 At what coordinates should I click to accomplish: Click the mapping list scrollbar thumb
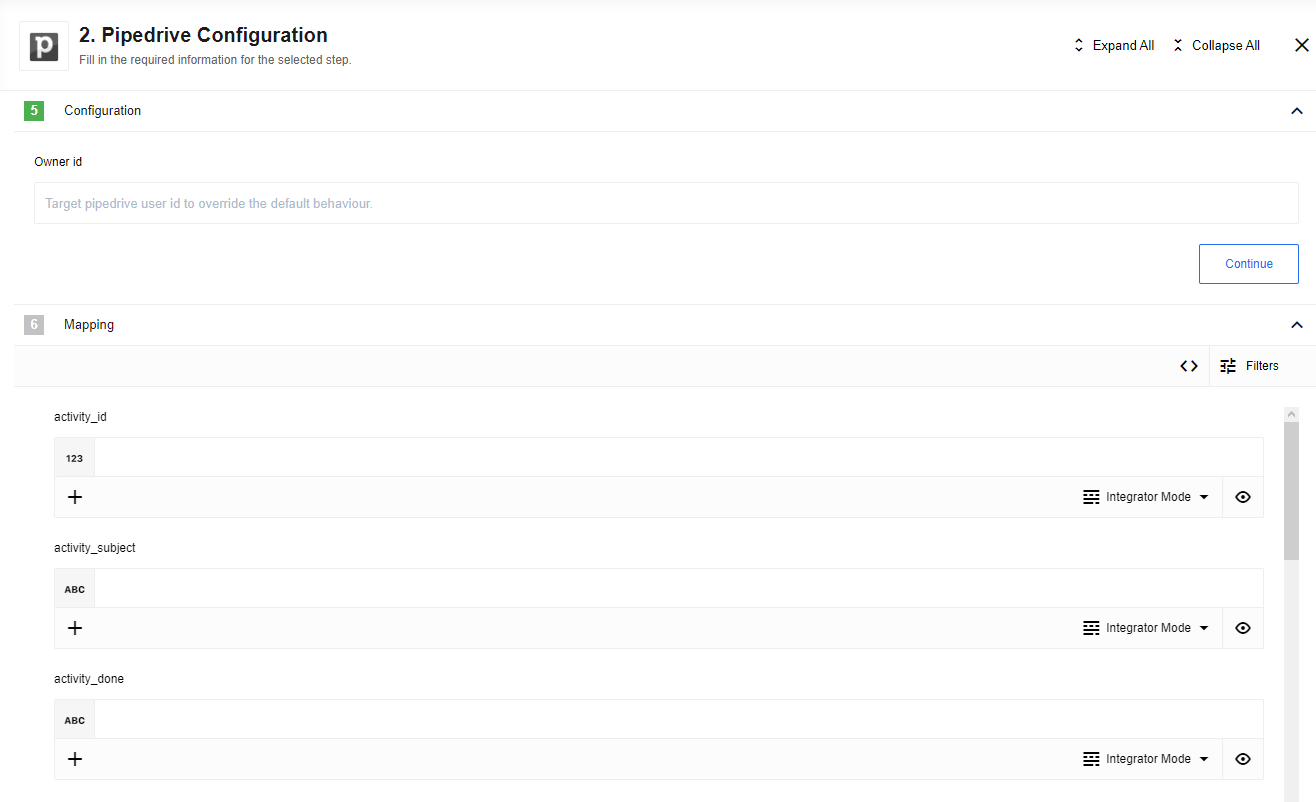tap(1291, 490)
